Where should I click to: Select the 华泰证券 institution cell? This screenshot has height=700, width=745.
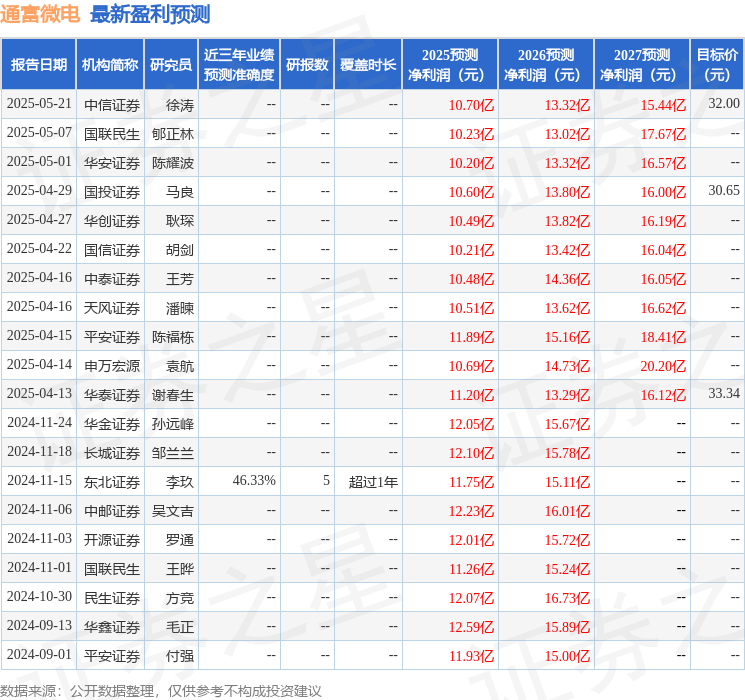112,395
